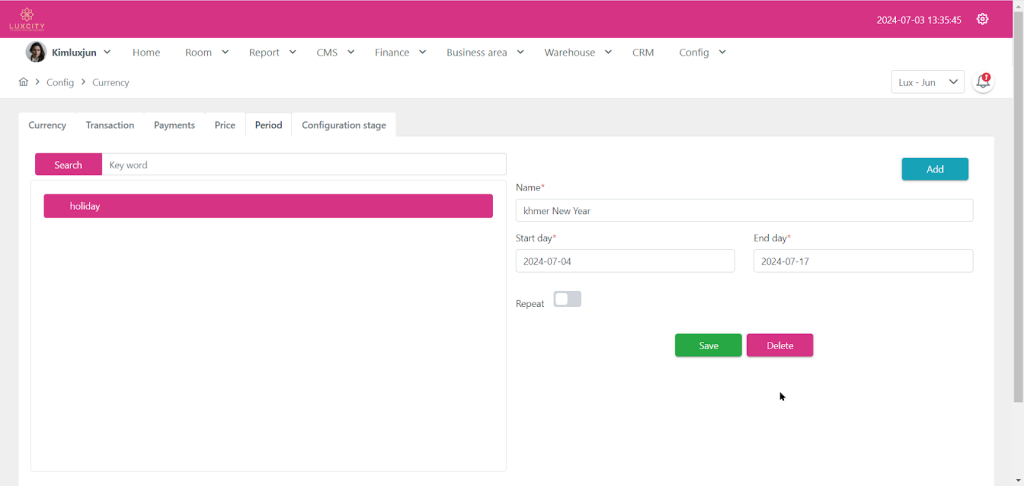The height and width of the screenshot is (486, 1024).
Task: Click the Luxcity logo in header
Action: point(27,19)
